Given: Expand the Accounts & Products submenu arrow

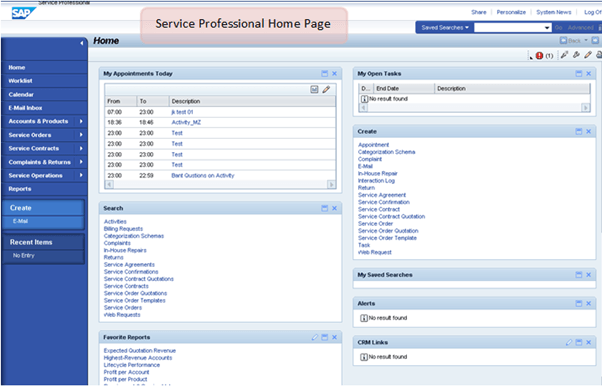Looking at the screenshot, I should click(81, 121).
